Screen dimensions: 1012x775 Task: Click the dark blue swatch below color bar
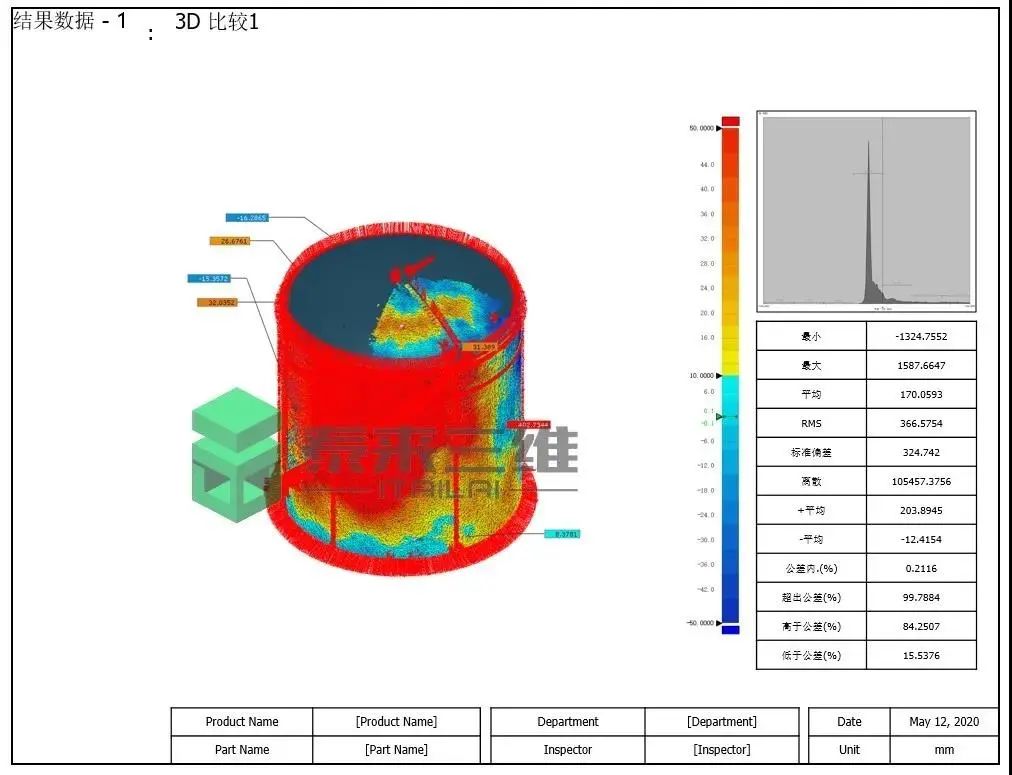731,630
